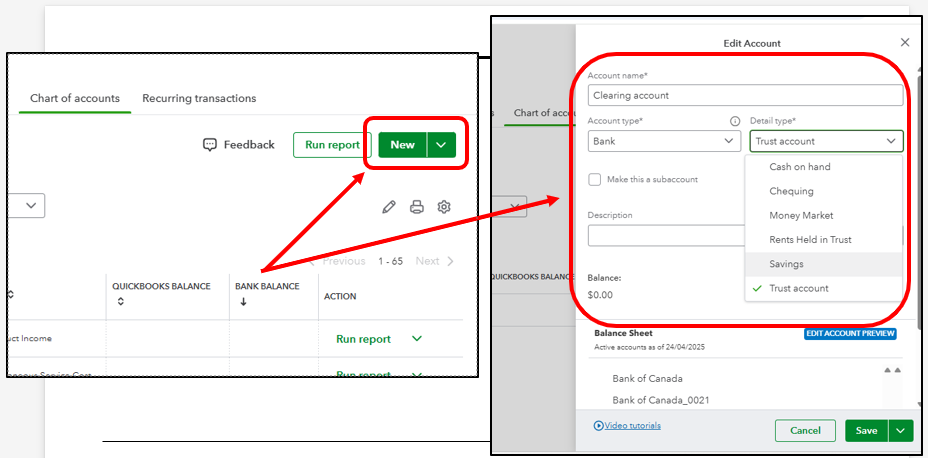
Task: Open the Detail type Trust account dropdown
Action: pos(826,141)
